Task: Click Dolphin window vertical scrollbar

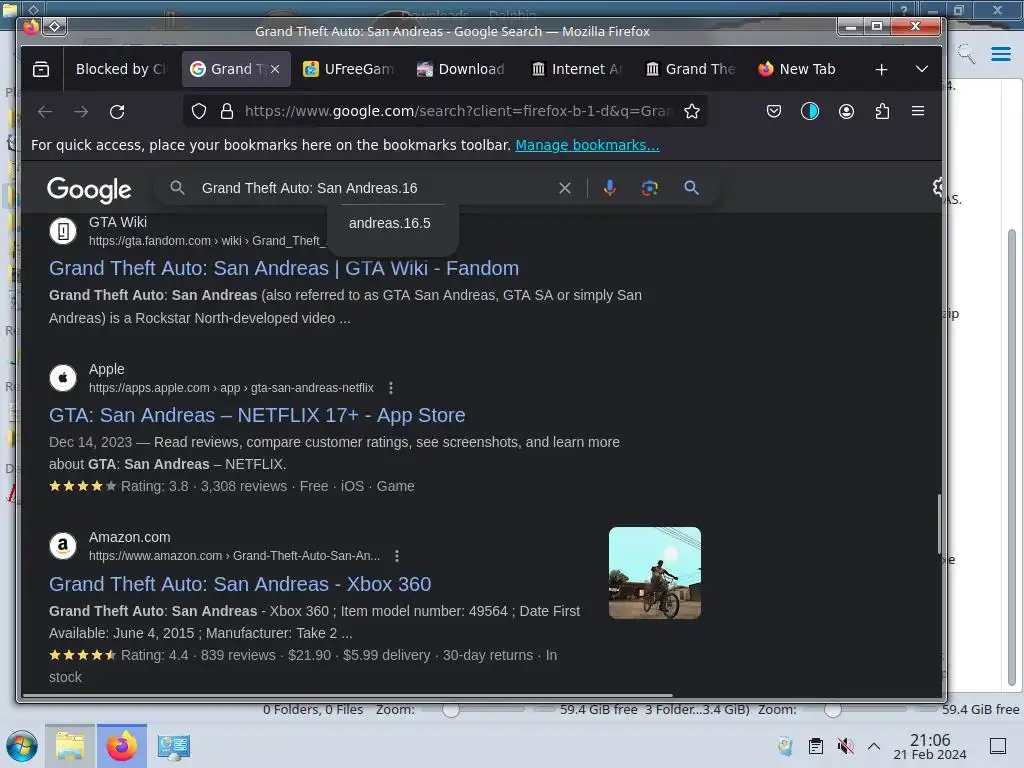Action: [1012, 457]
